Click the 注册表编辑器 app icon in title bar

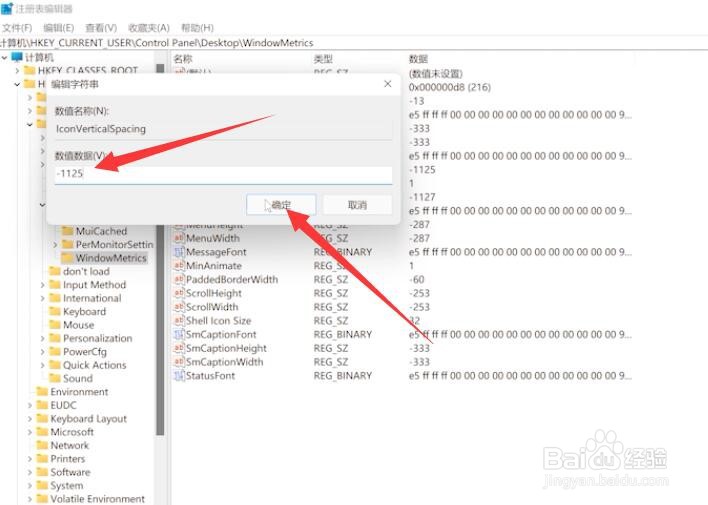[x=7, y=9]
